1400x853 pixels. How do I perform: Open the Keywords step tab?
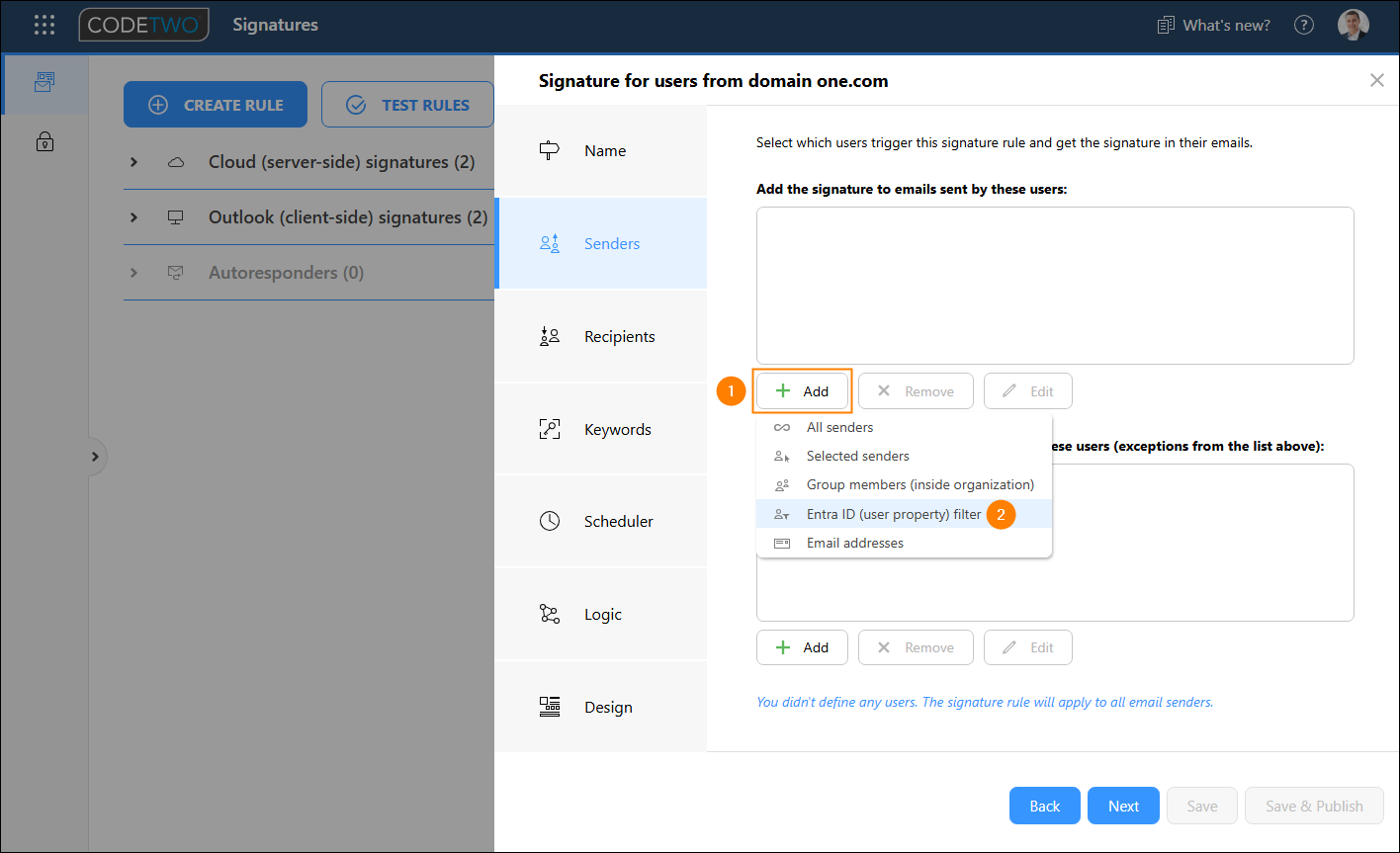coord(601,429)
